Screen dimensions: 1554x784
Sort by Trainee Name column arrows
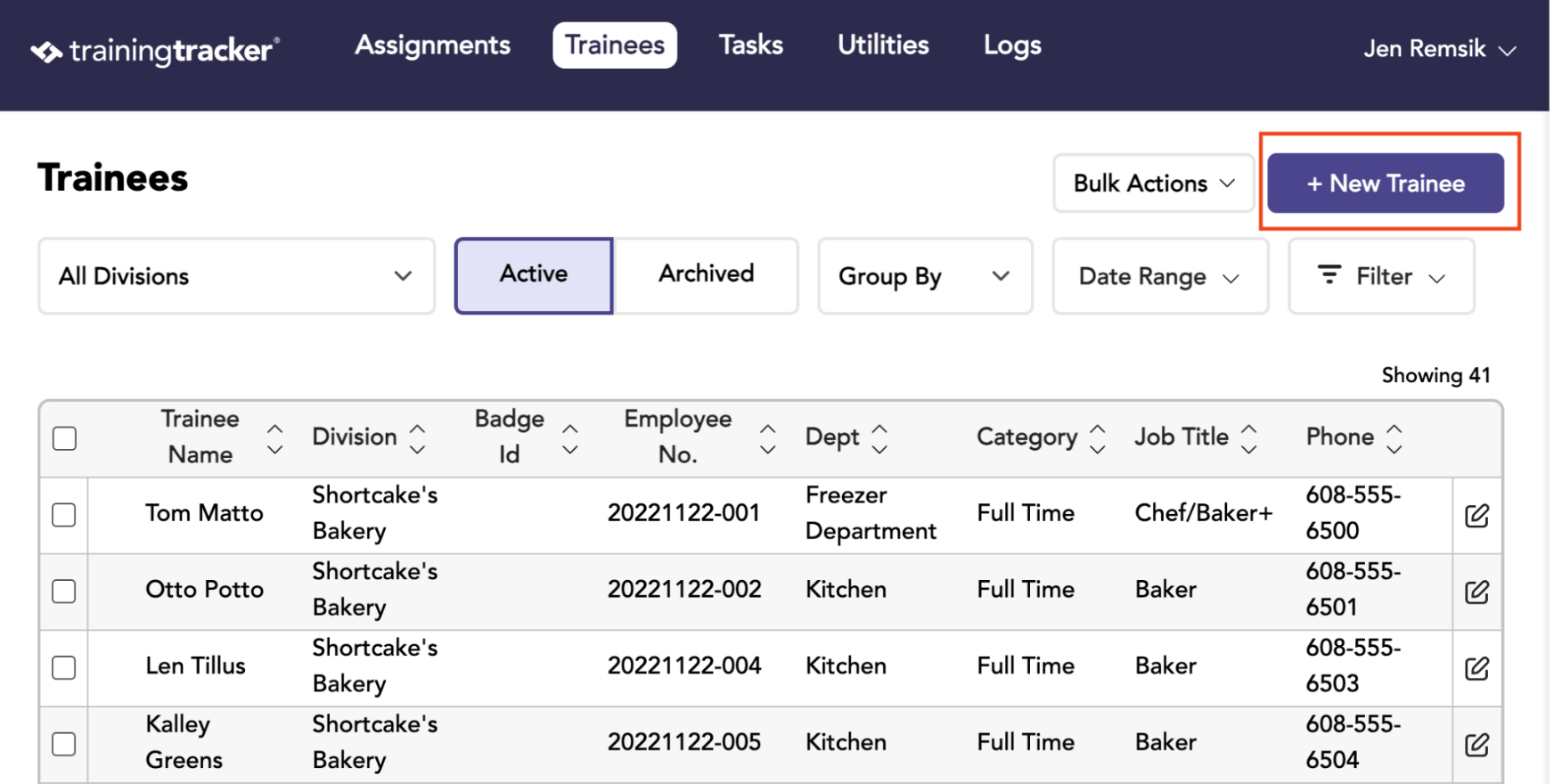click(275, 439)
